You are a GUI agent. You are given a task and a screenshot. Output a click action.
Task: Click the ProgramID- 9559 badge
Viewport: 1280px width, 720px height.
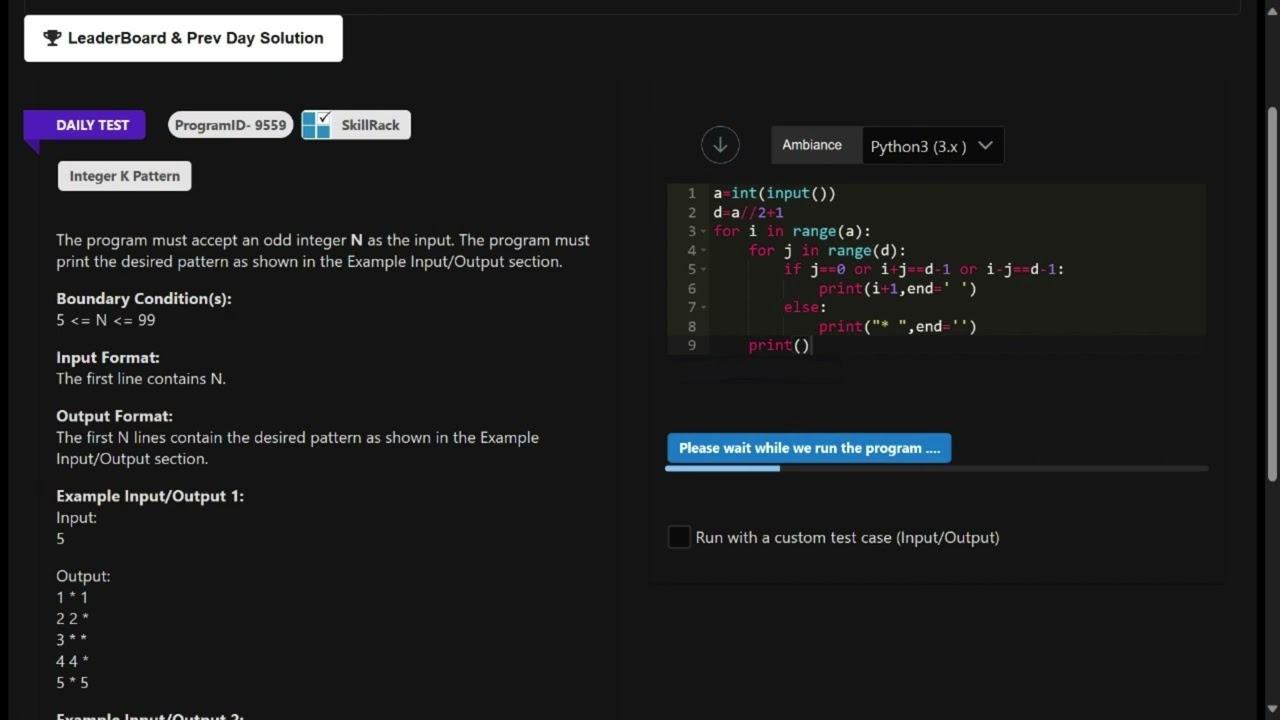(230, 125)
